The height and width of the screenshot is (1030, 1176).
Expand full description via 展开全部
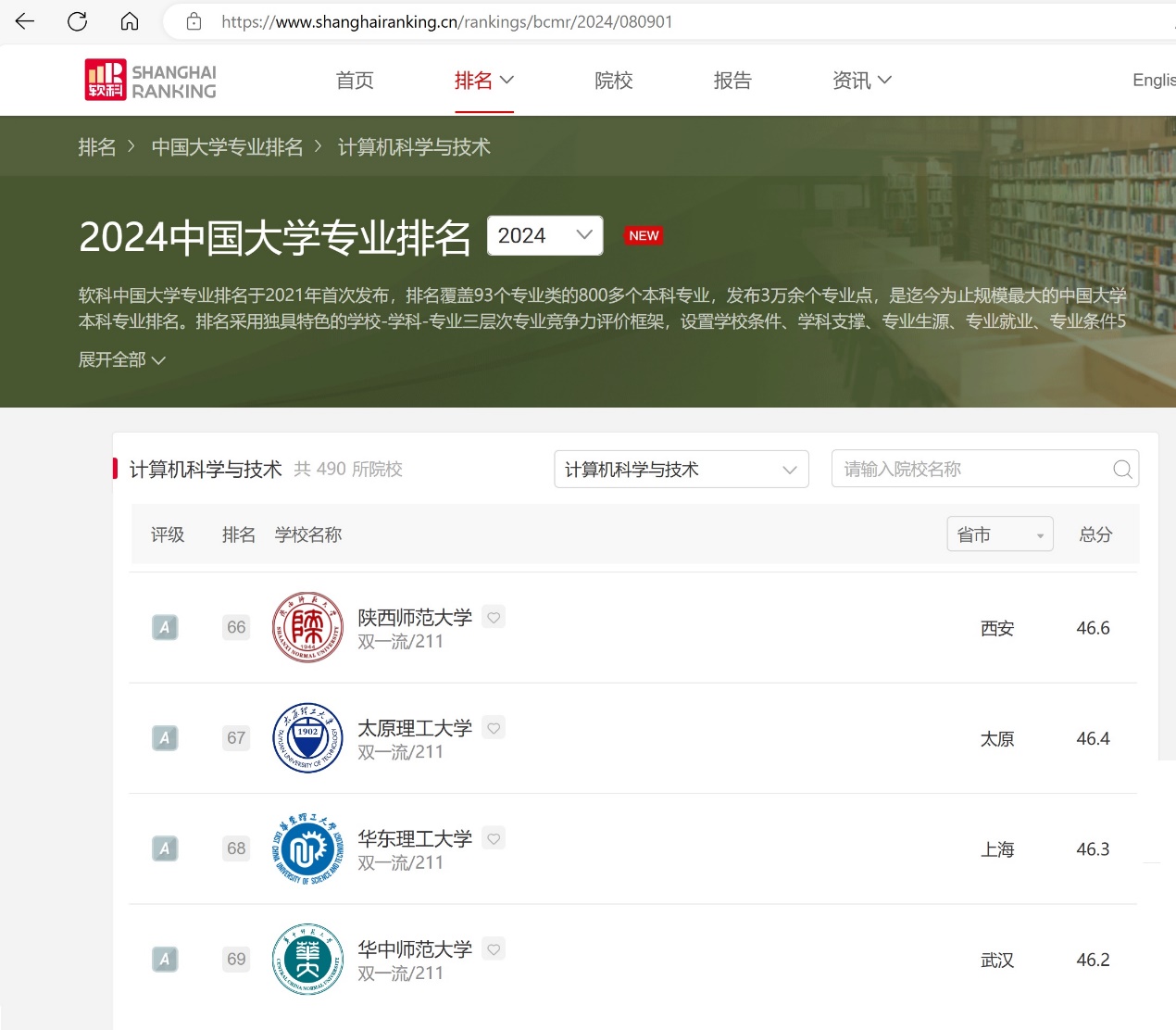[x=121, y=359]
